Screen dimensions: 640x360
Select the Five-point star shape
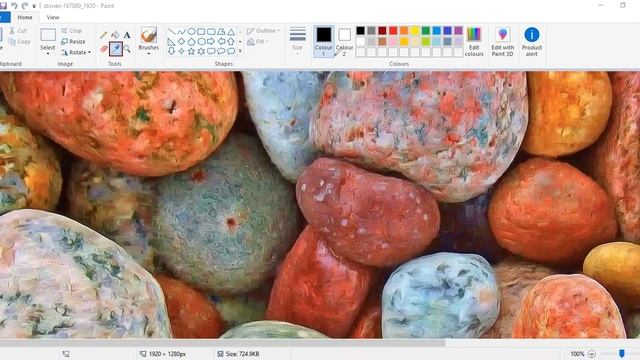(x=191, y=51)
